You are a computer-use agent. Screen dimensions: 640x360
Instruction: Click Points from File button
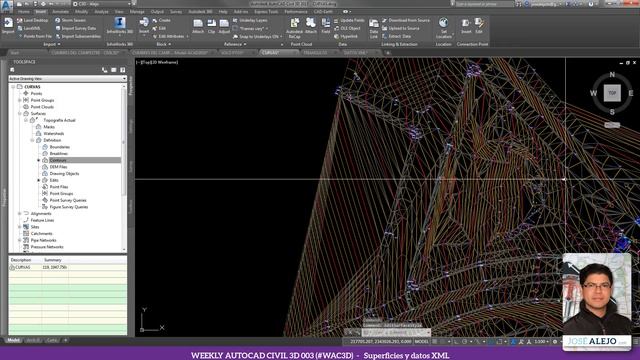35,36
